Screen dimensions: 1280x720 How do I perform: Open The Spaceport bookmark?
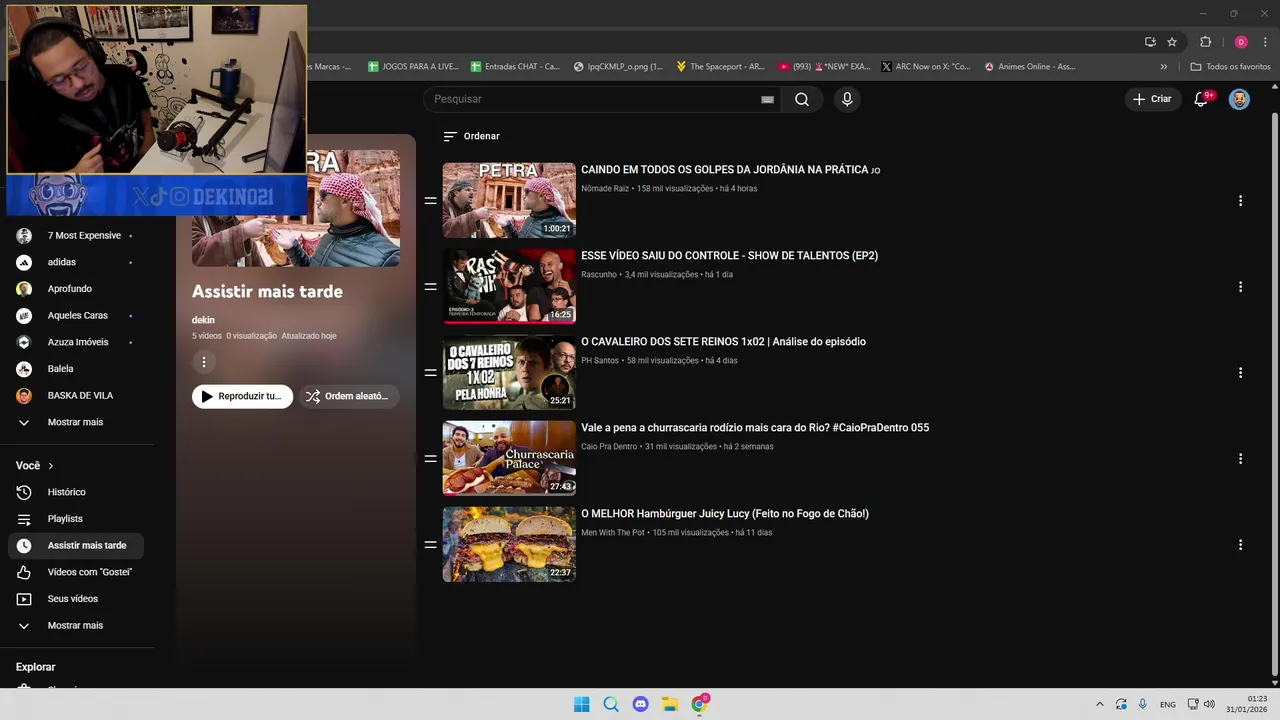pos(720,67)
